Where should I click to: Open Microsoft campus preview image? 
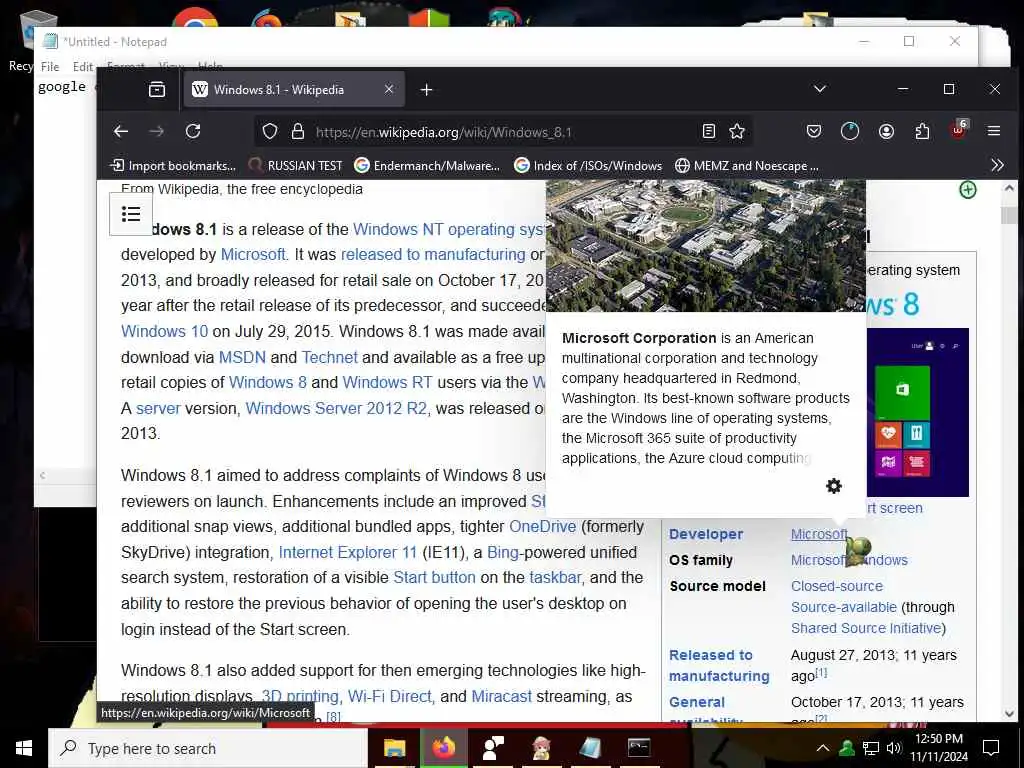[706, 246]
